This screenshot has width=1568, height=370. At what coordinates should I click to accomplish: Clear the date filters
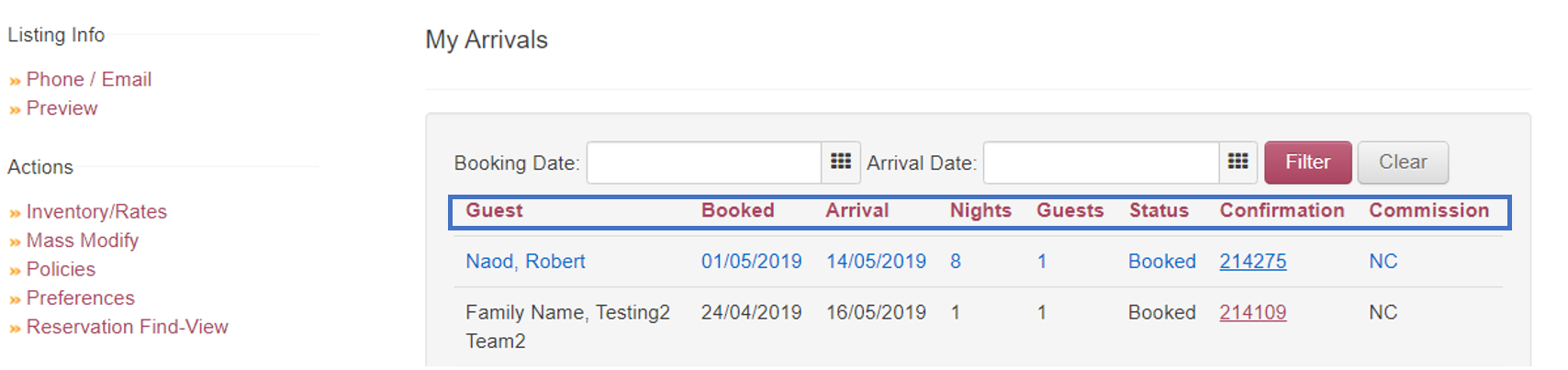point(1403,163)
